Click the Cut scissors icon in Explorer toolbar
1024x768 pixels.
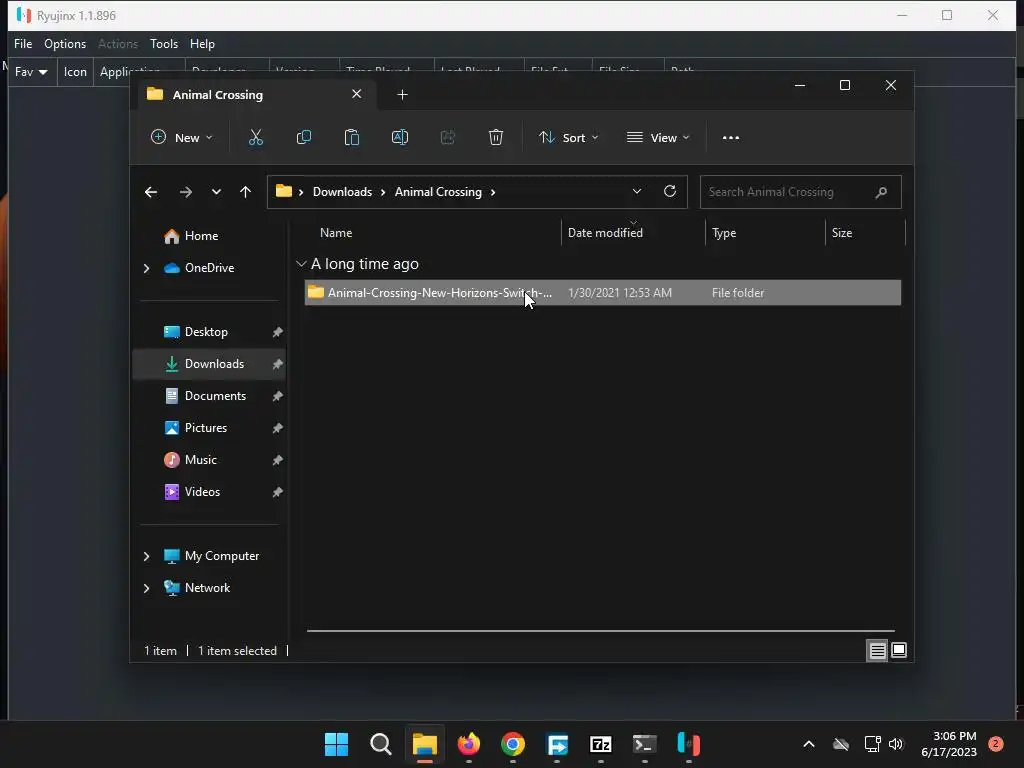255,137
